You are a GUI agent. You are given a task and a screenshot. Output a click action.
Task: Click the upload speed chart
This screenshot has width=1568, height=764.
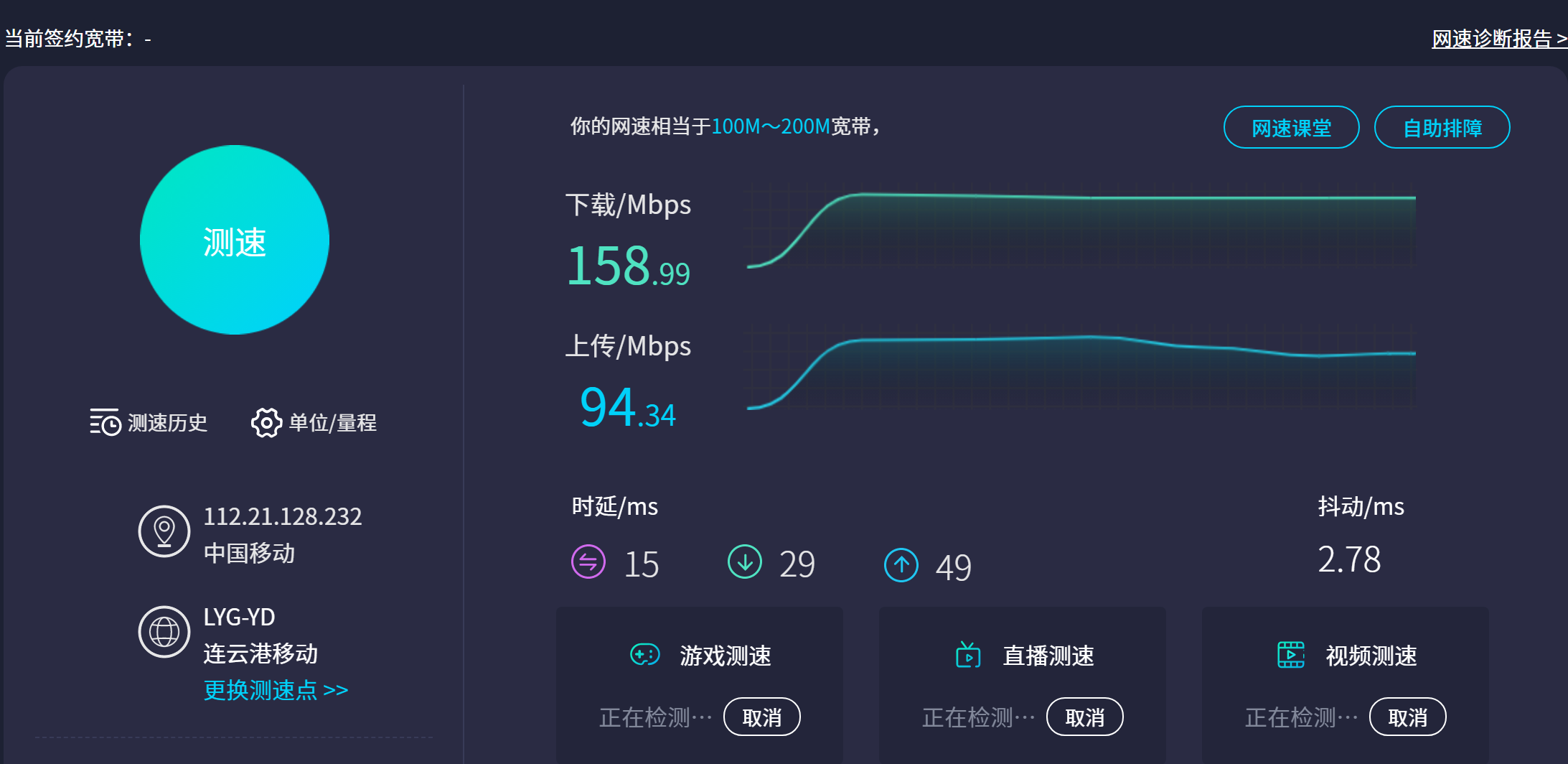[x=1081, y=368]
